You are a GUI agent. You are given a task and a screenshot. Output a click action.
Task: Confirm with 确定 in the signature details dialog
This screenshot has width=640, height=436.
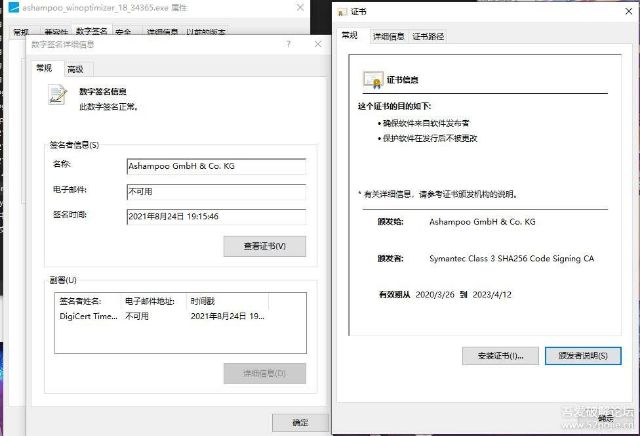300,423
